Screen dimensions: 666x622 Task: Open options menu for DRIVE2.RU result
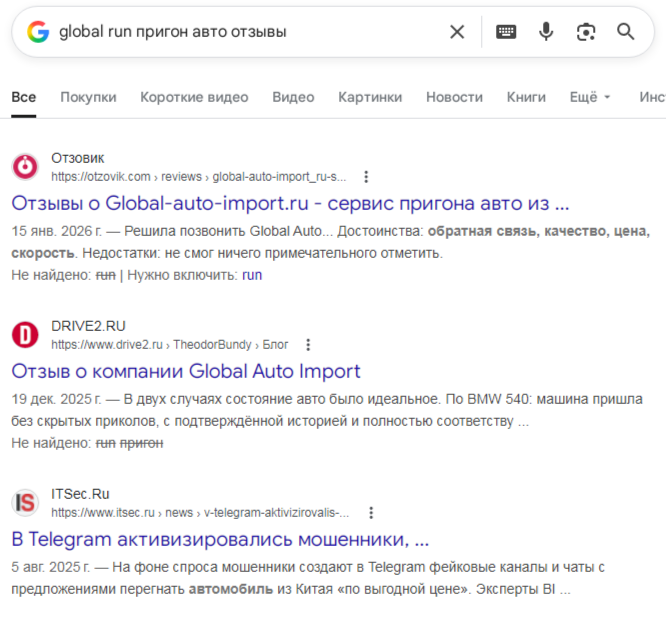pos(308,345)
